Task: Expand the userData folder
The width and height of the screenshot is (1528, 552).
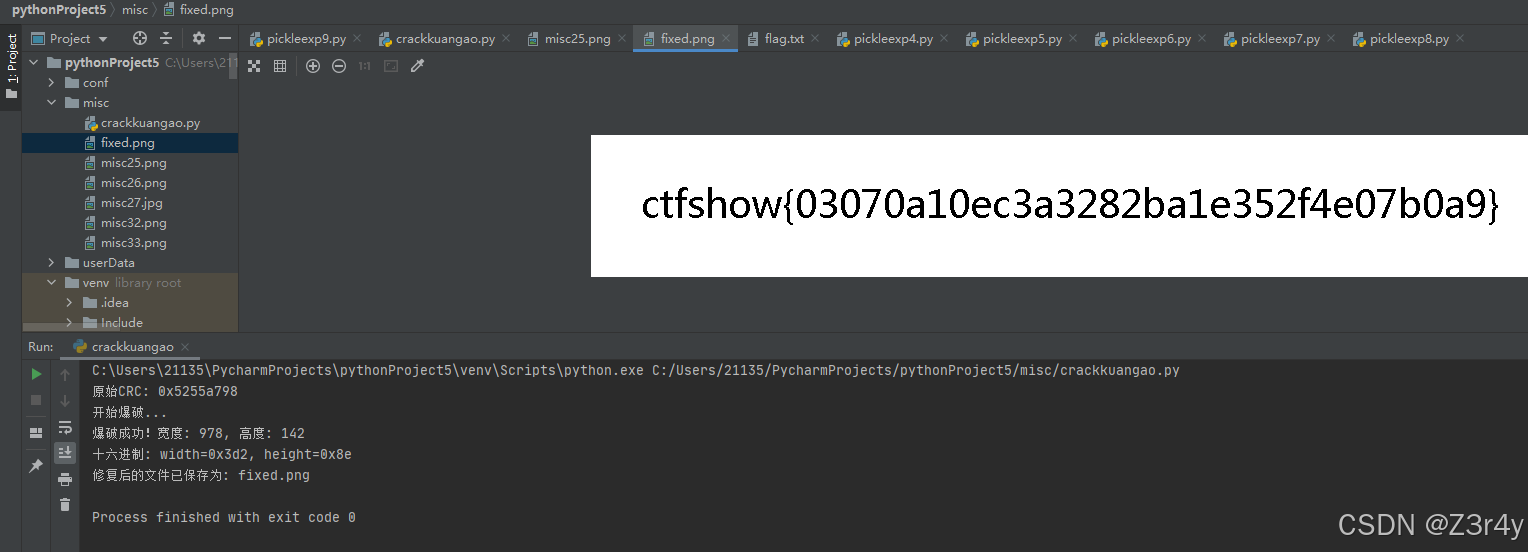Action: tap(51, 262)
